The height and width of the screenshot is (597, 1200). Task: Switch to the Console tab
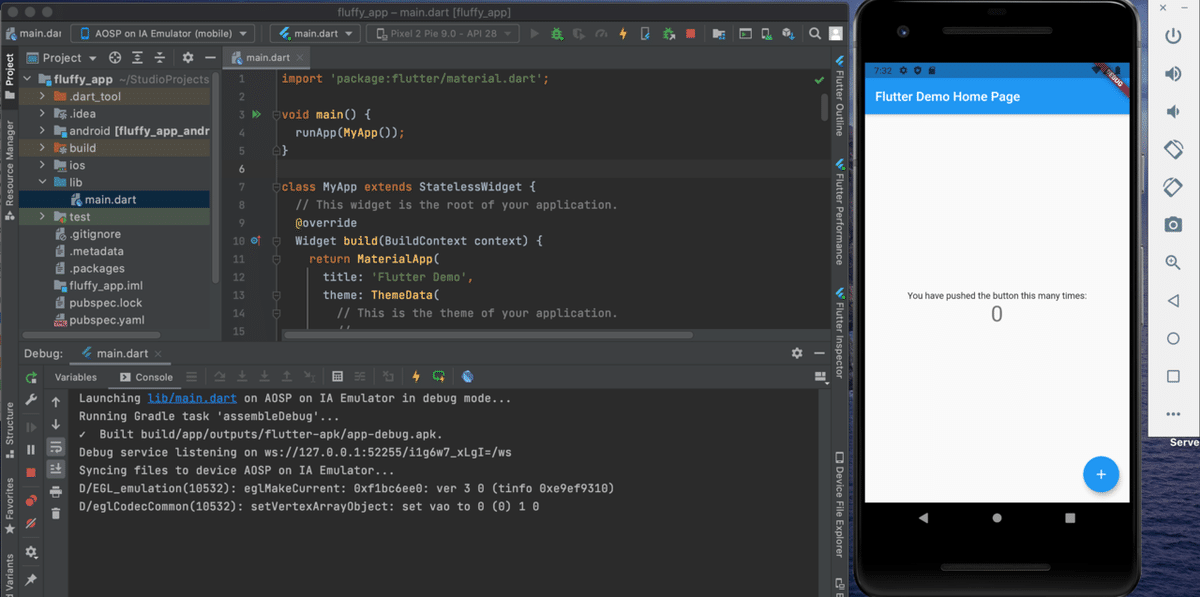click(x=145, y=377)
